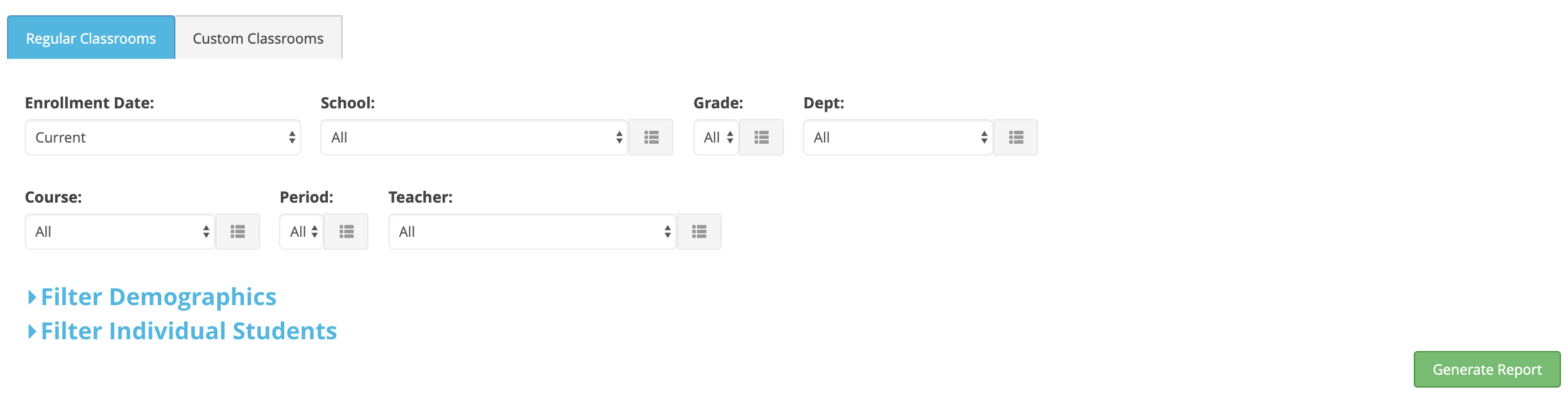Viewport: 1568px width, 397px height.
Task: Open the Course dropdown
Action: coord(120,232)
